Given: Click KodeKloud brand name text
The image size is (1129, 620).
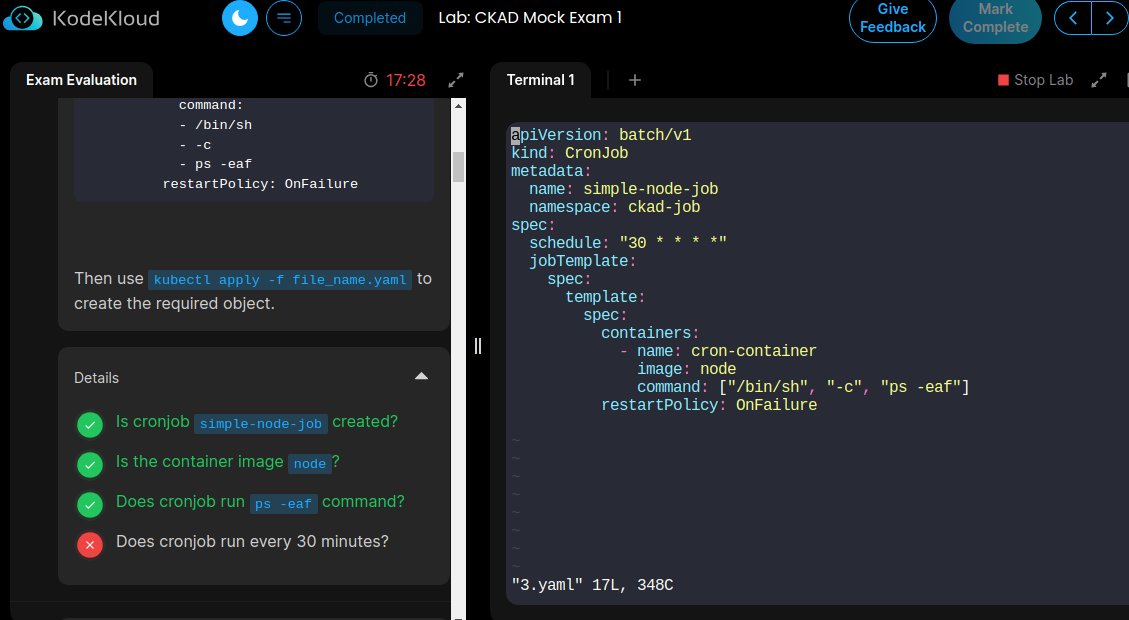Looking at the screenshot, I should pyautogui.click(x=106, y=18).
